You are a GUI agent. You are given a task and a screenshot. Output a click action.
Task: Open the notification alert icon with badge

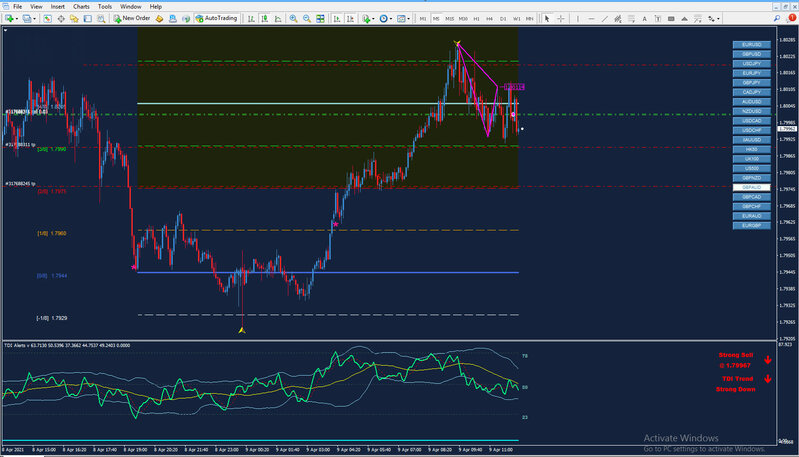[x=791, y=18]
